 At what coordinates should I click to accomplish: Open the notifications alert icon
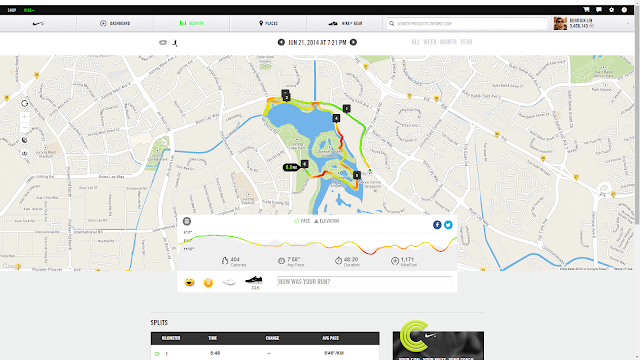point(624,10)
